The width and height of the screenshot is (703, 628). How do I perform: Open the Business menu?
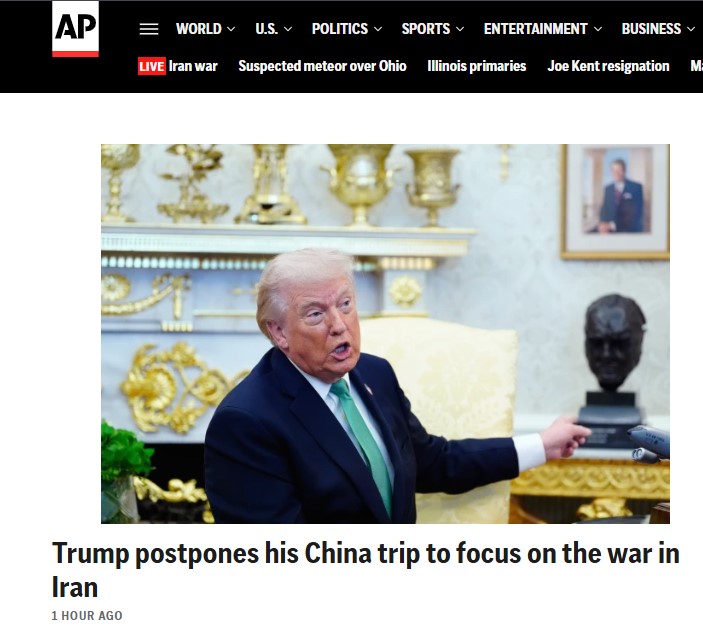click(651, 29)
